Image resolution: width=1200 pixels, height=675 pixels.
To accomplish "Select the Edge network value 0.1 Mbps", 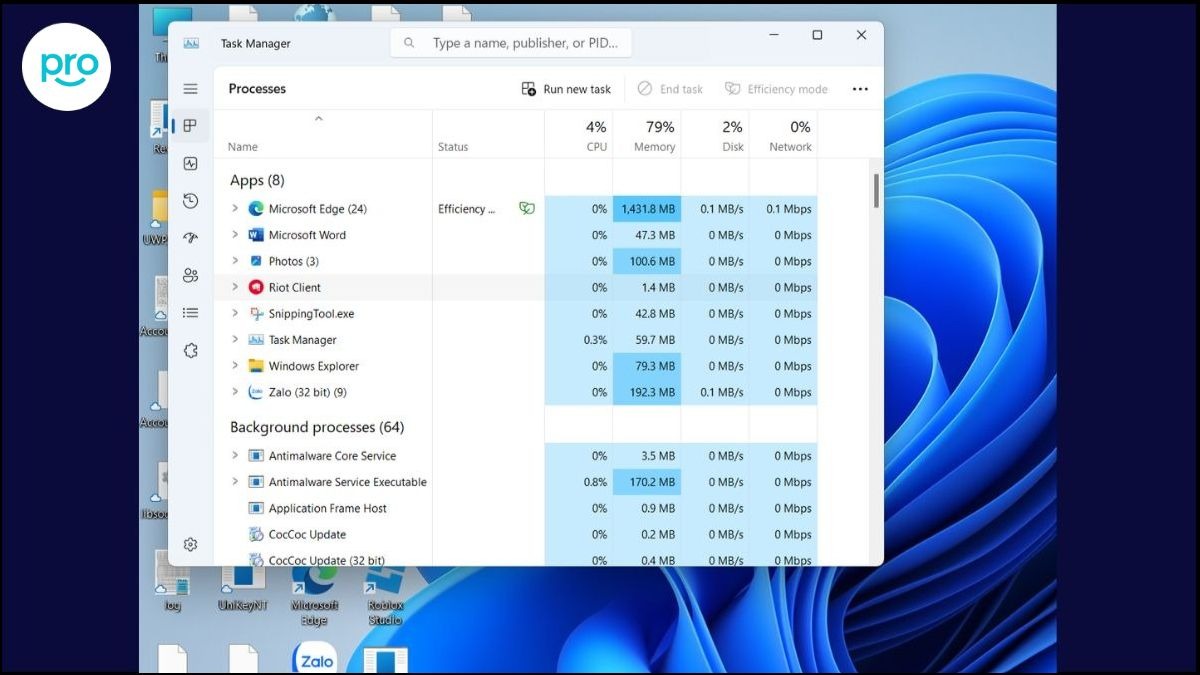I will 789,209.
